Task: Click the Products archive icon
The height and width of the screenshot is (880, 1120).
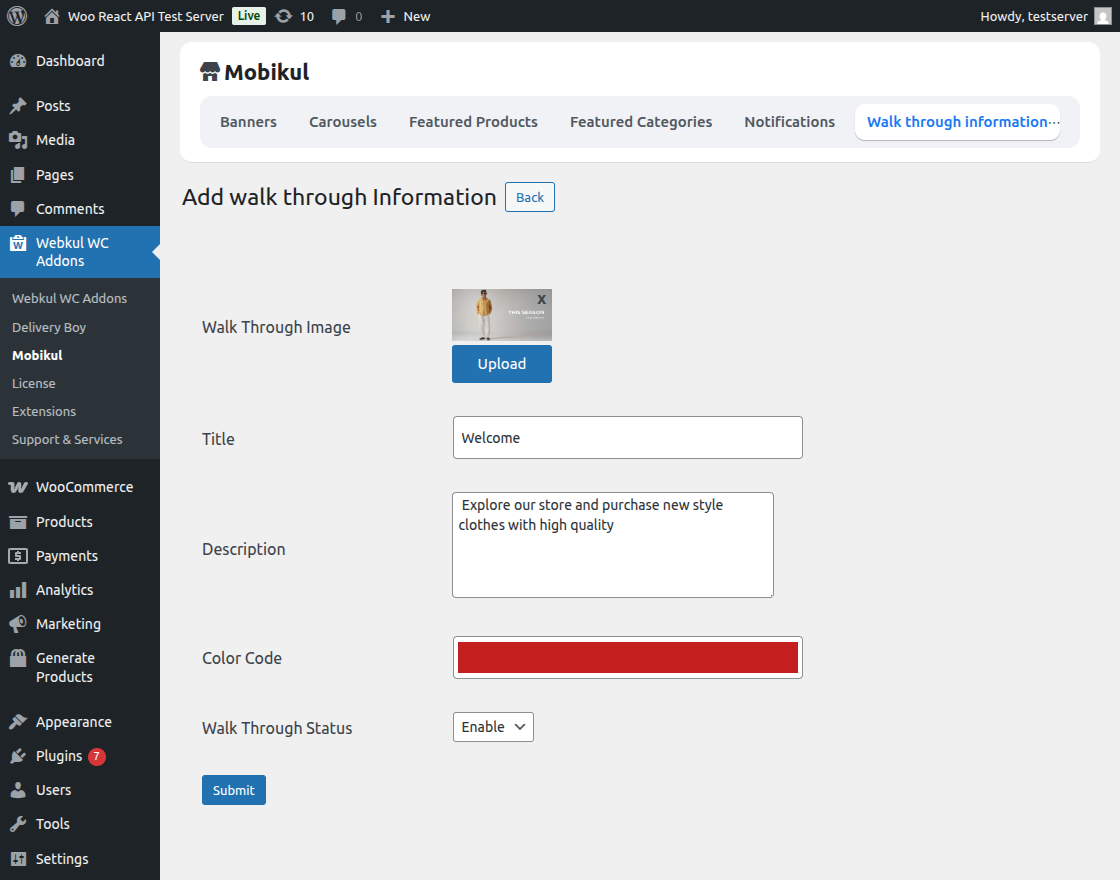Action: point(19,522)
